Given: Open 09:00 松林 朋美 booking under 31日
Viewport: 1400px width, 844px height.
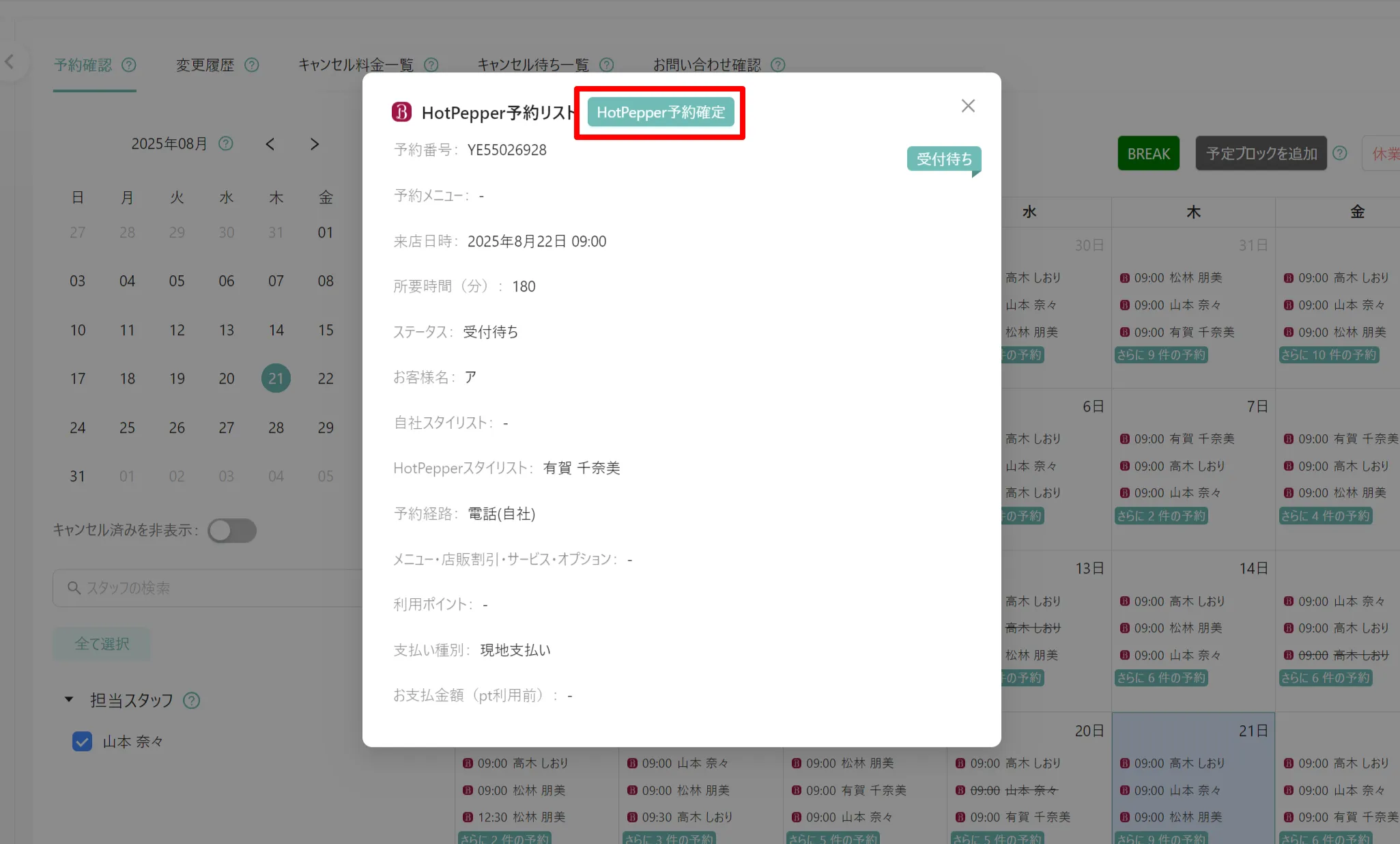Looking at the screenshot, I should (1171, 278).
